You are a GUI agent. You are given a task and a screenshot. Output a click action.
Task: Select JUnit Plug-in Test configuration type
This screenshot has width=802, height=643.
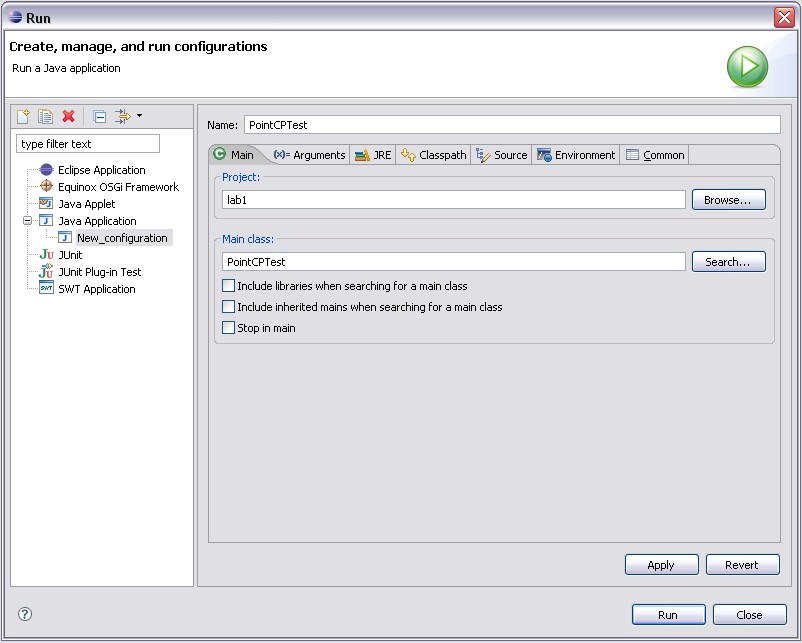pyautogui.click(x=100, y=272)
